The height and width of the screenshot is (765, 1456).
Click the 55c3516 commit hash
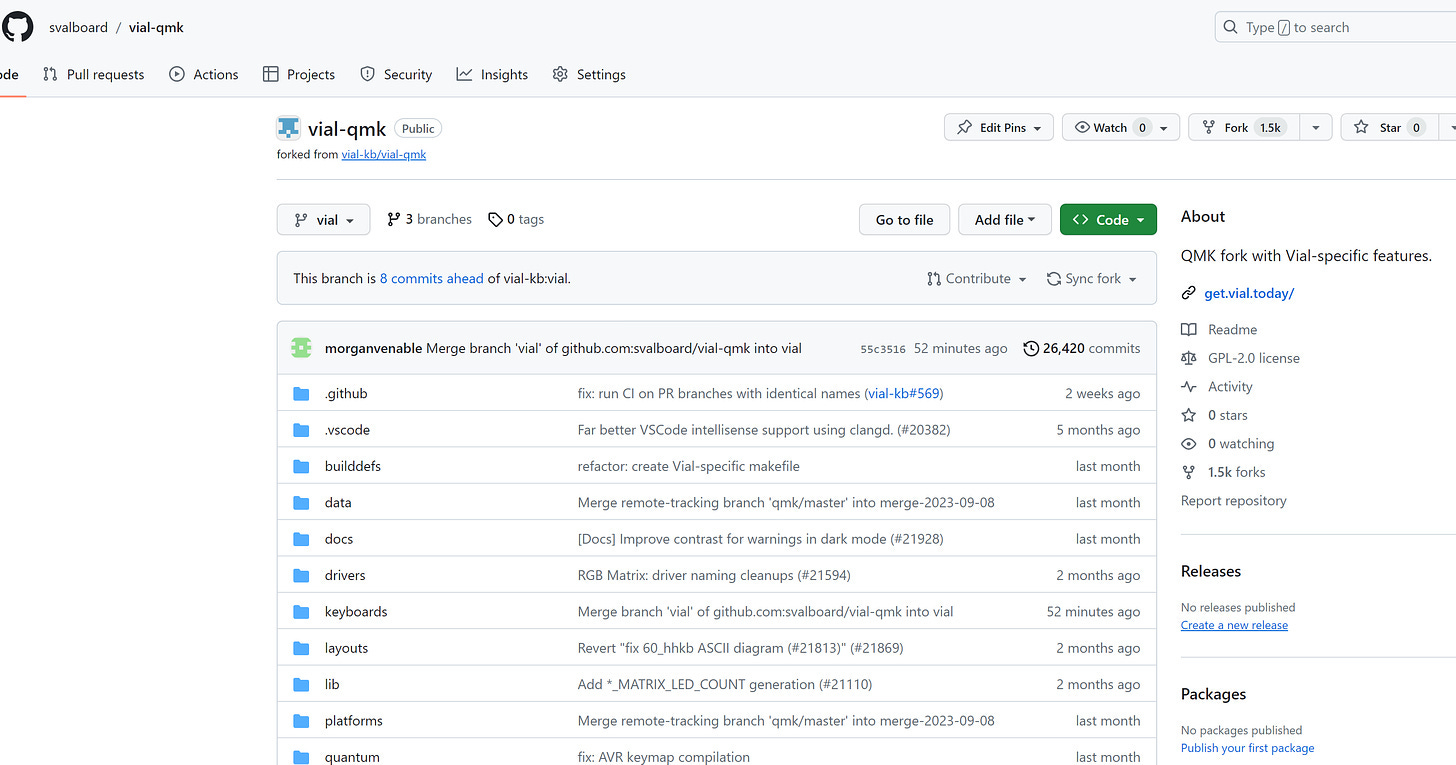click(883, 349)
